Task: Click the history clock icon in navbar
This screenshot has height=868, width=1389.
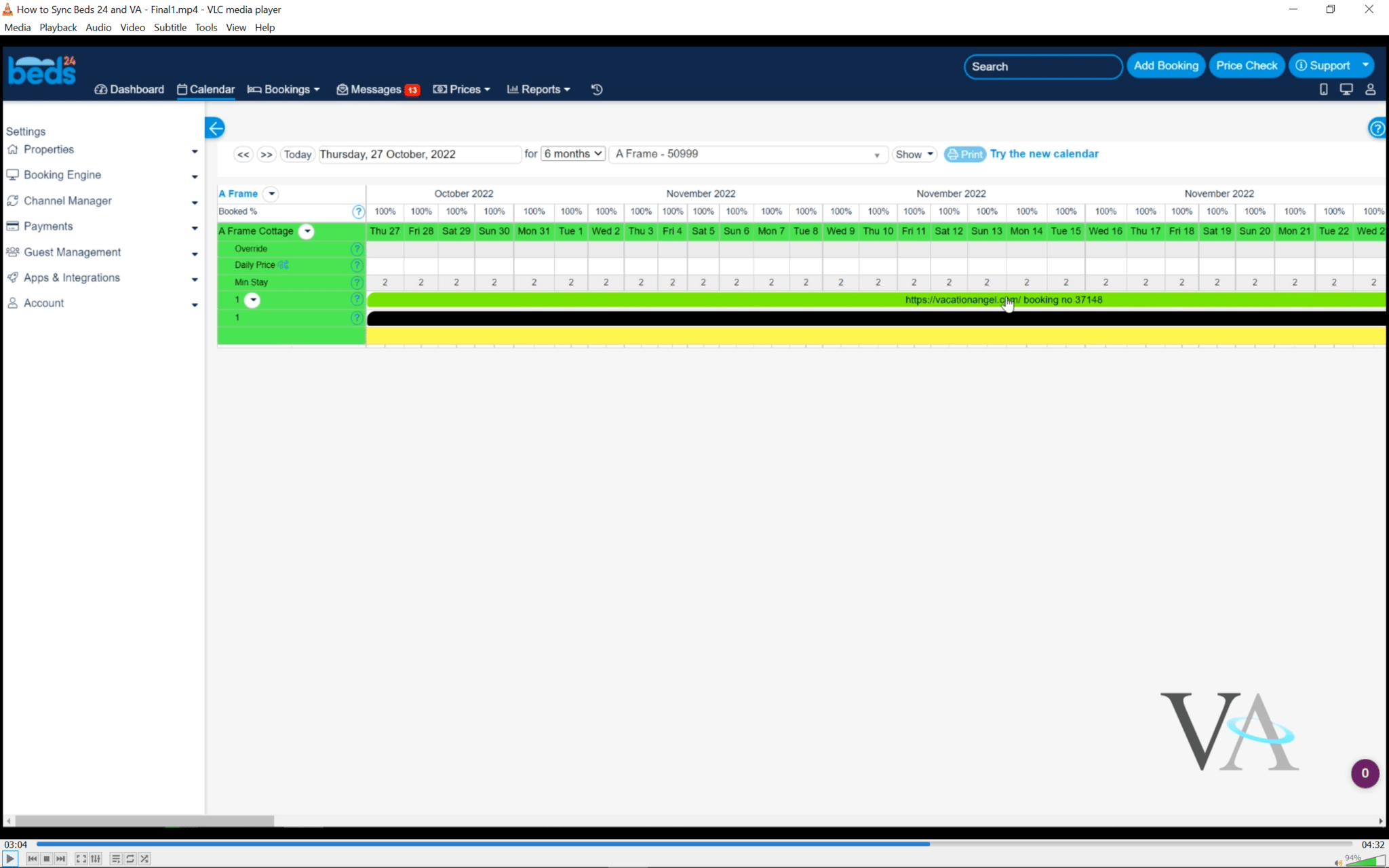Action: (x=597, y=90)
